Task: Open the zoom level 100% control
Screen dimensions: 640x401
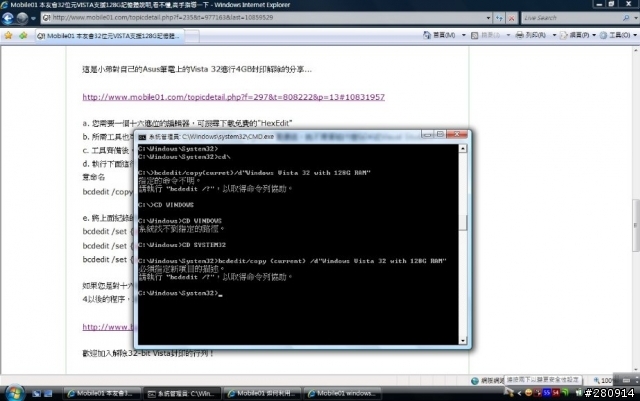Action: click(604, 381)
